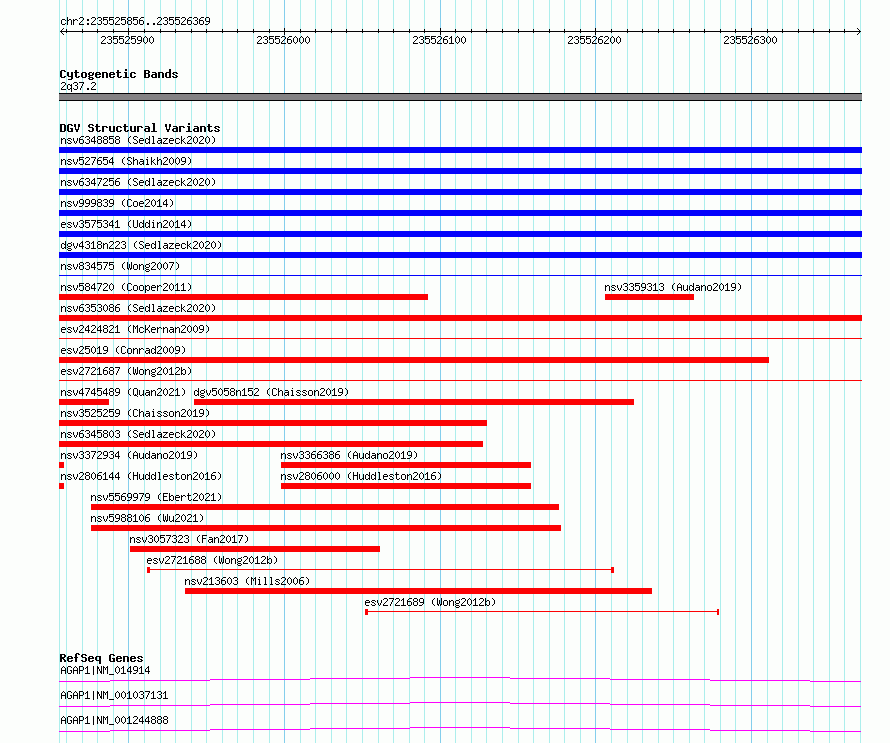Click nsv6345803 (Sedlazeck2020) label

[x=138, y=434]
